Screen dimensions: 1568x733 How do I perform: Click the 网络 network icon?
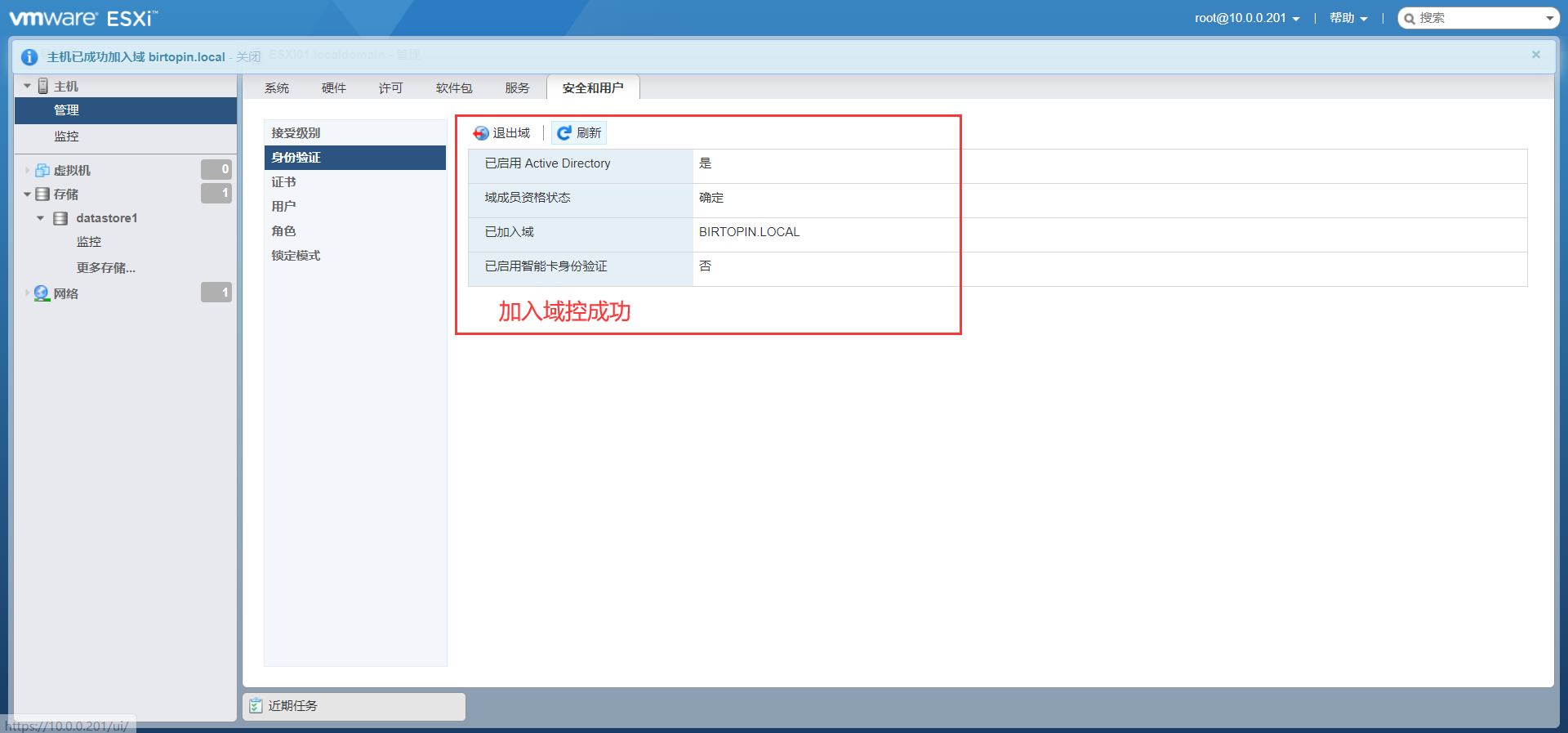pos(42,293)
